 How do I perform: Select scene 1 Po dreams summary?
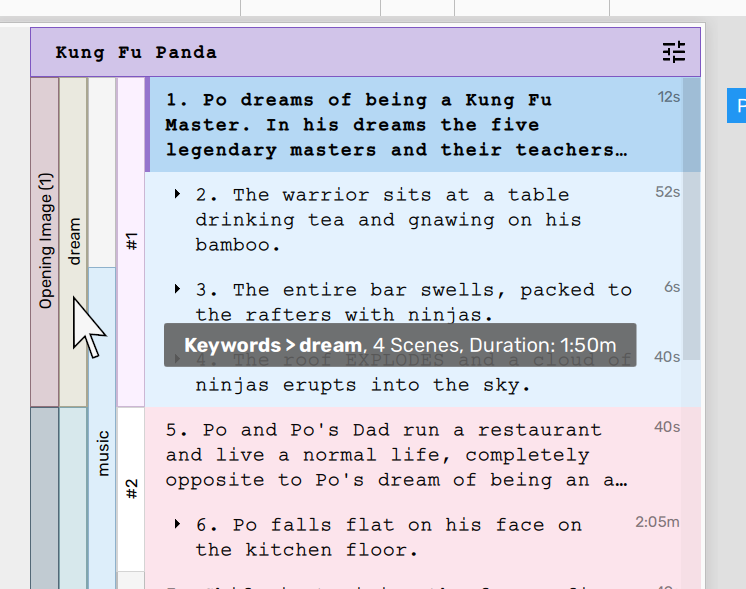pos(396,125)
